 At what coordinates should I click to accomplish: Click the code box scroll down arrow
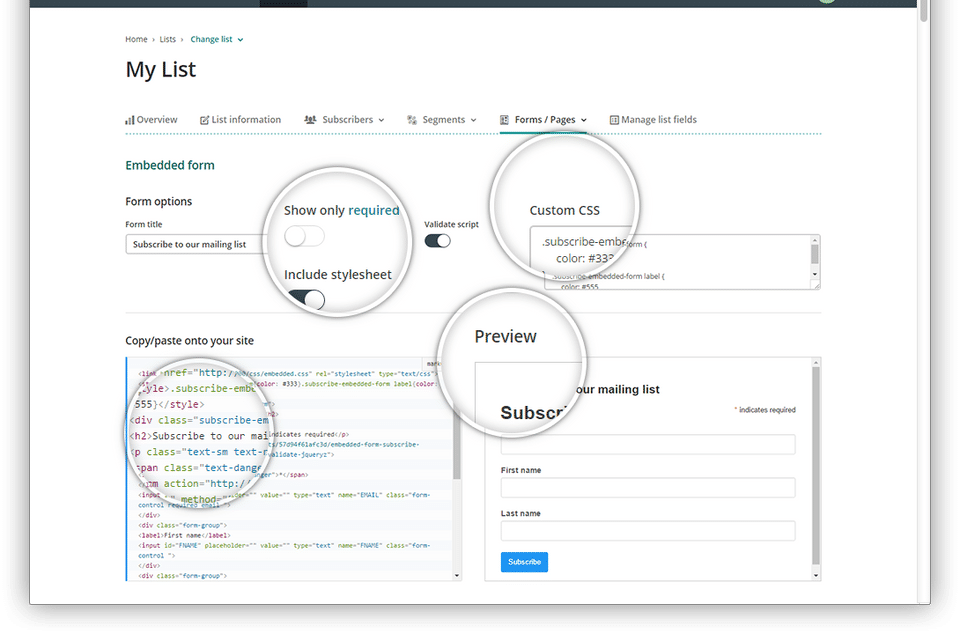[x=457, y=575]
